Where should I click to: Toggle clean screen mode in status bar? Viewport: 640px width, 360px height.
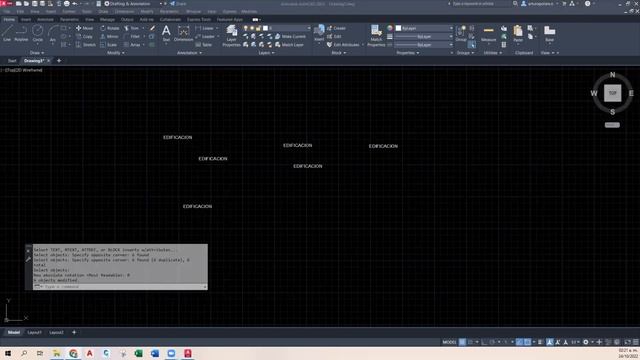point(628,342)
